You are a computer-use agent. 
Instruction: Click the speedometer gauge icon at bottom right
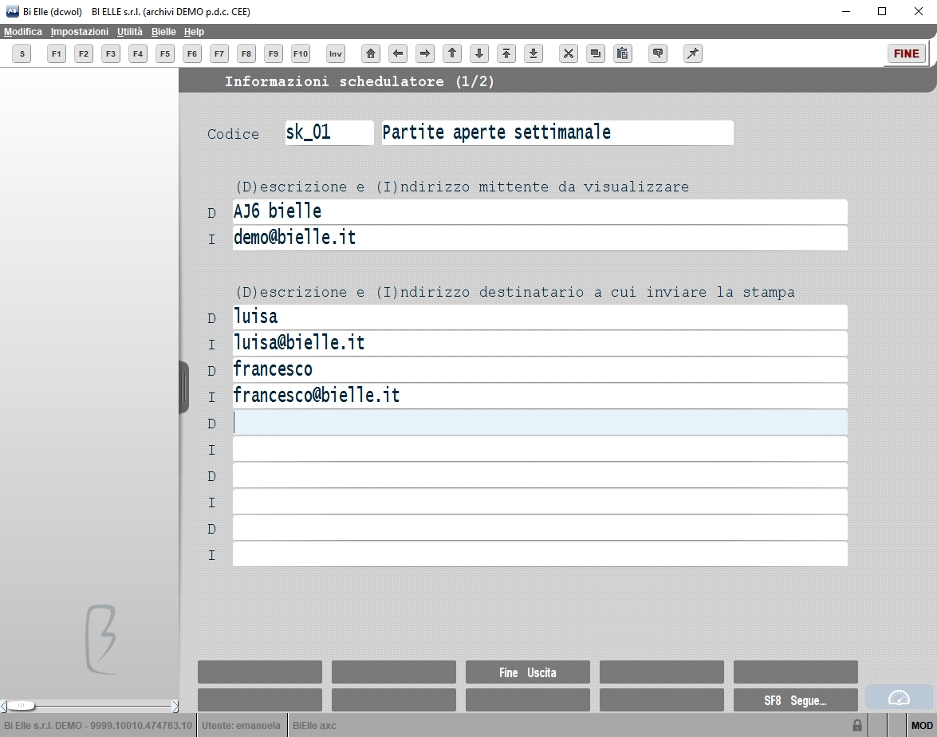coord(899,698)
